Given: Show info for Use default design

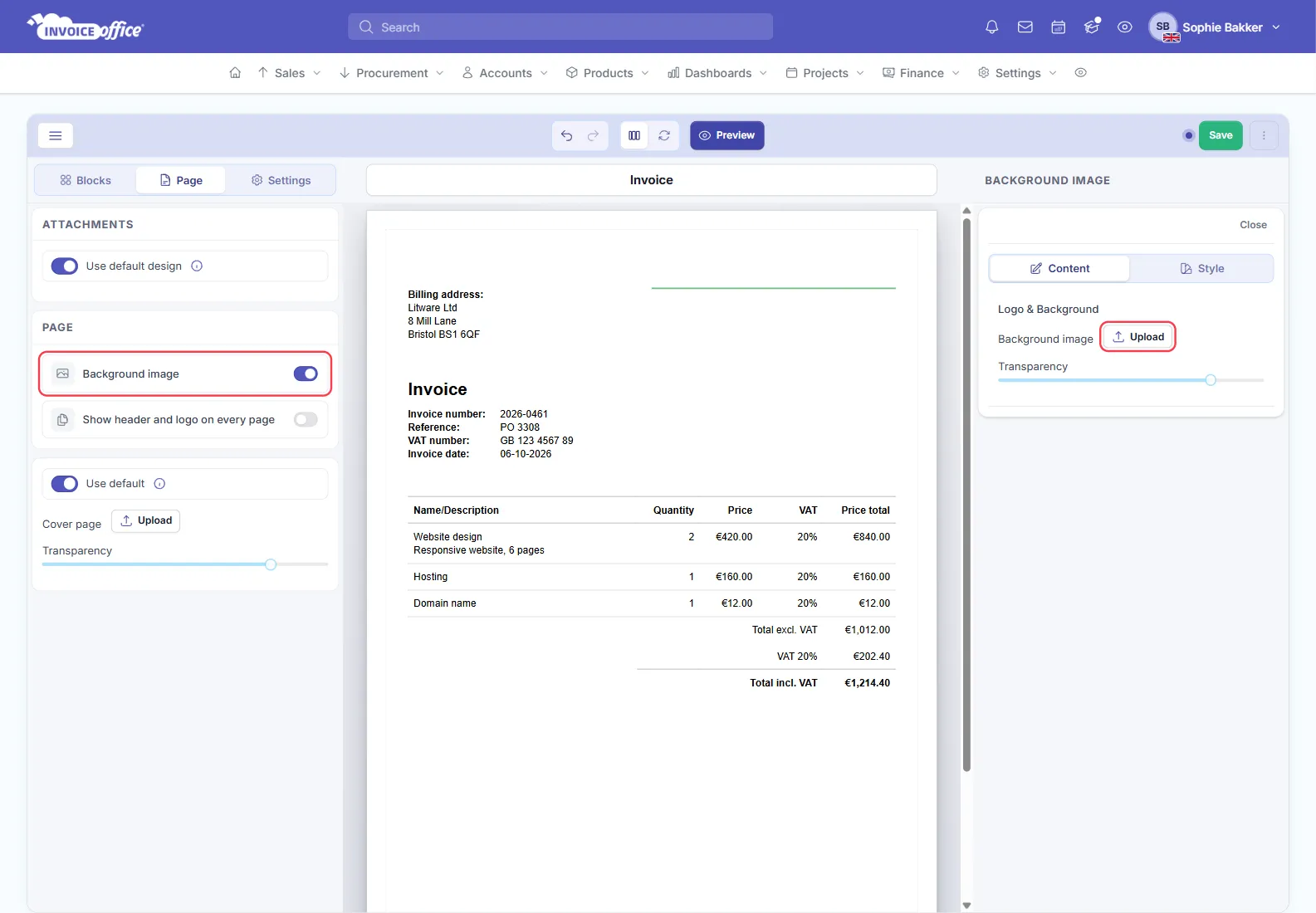Looking at the screenshot, I should (x=197, y=266).
